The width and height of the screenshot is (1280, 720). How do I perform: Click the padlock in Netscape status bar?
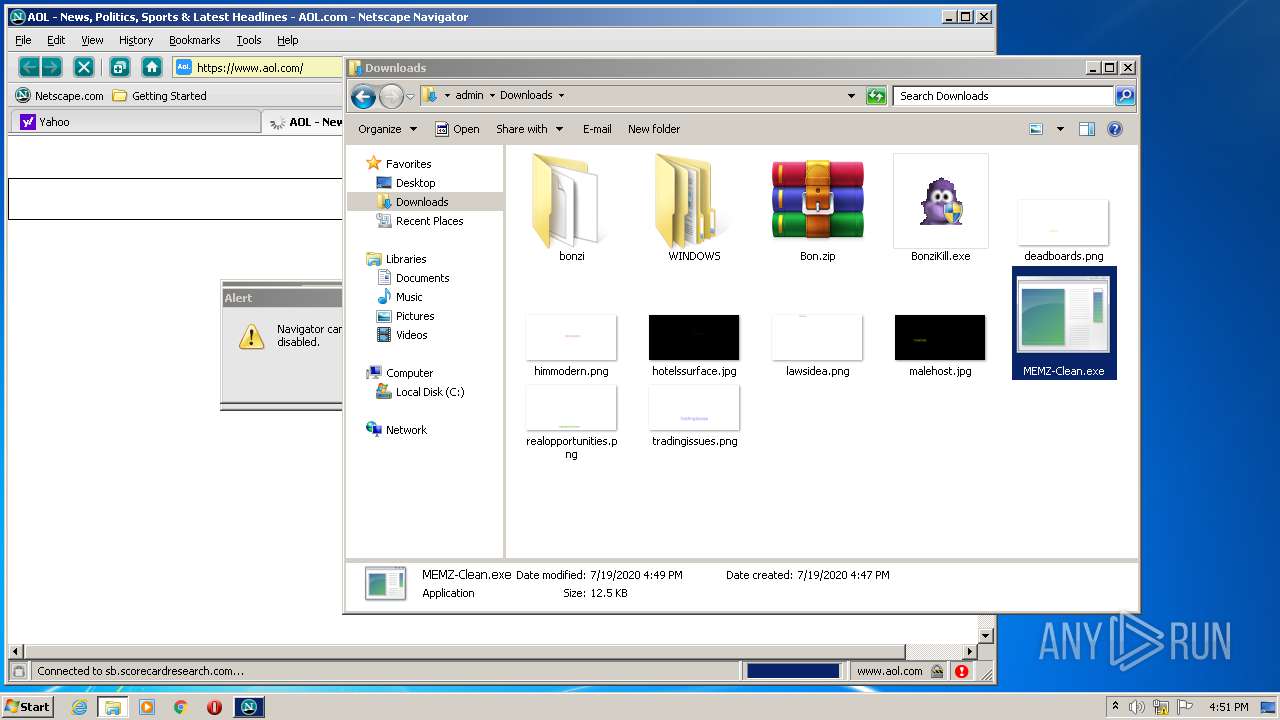[x=936, y=672]
